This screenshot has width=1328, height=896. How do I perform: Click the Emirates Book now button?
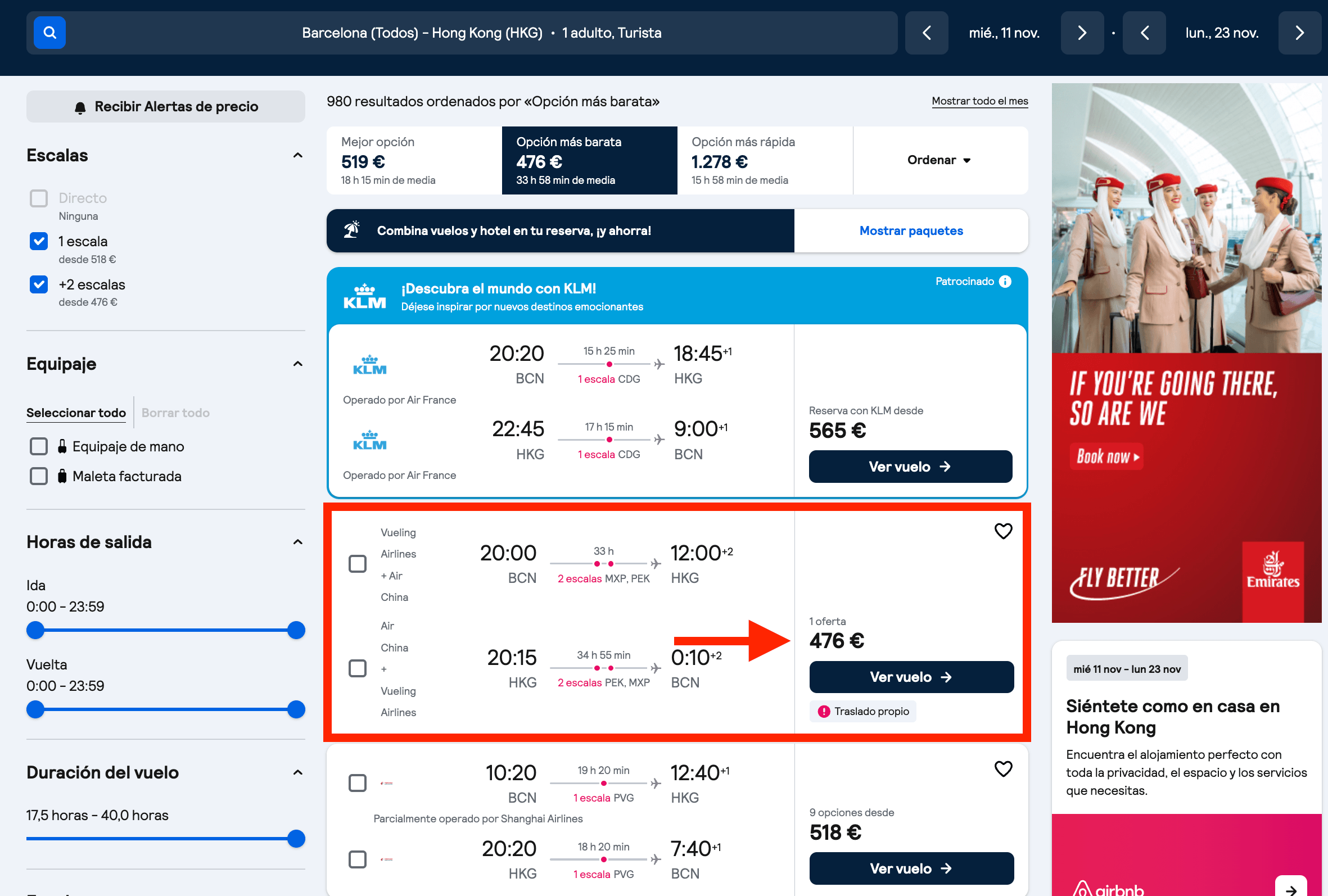(x=1106, y=456)
